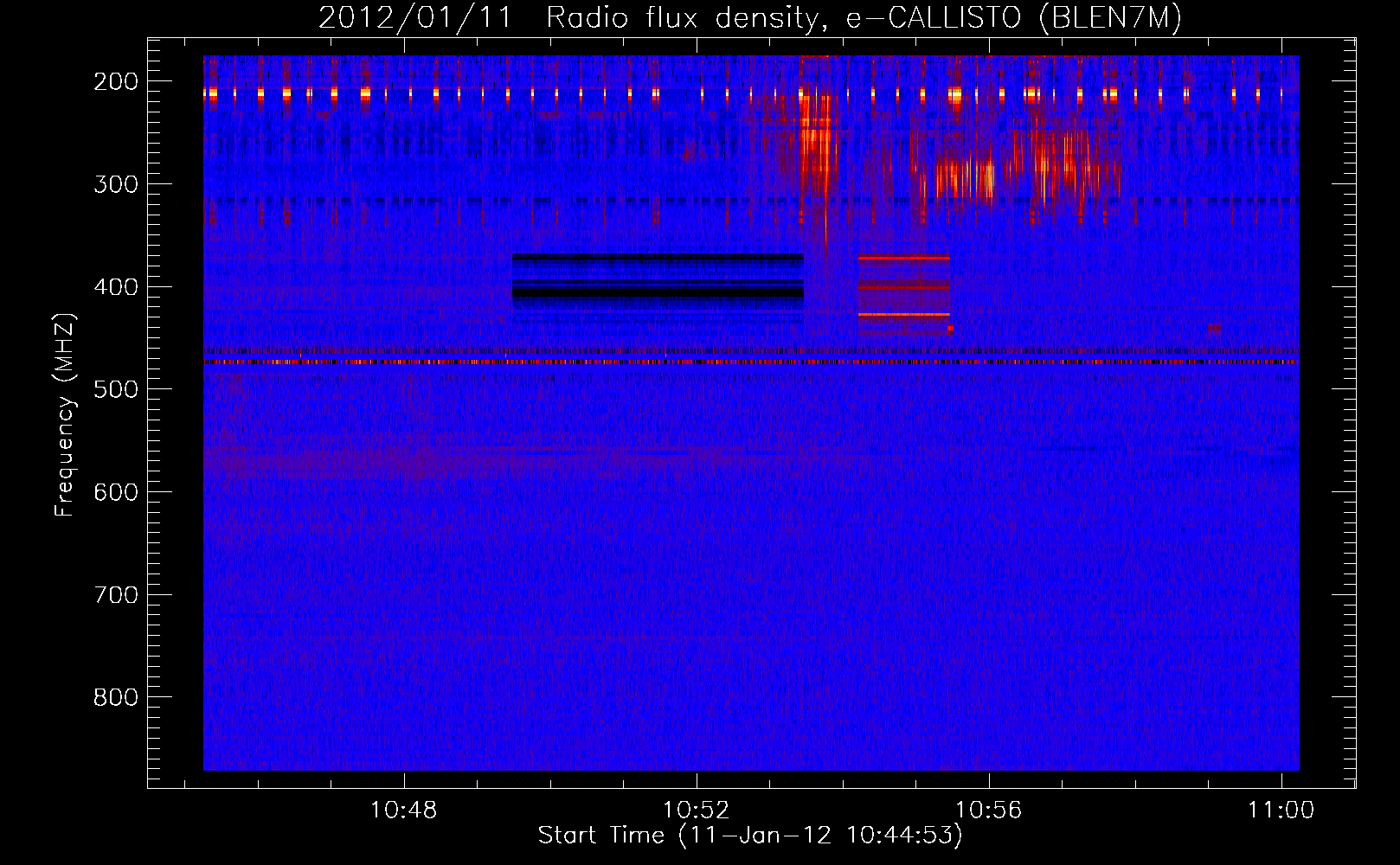The image size is (1400, 865).
Task: Click the 11:00 time tick label
Action: click(x=1281, y=811)
